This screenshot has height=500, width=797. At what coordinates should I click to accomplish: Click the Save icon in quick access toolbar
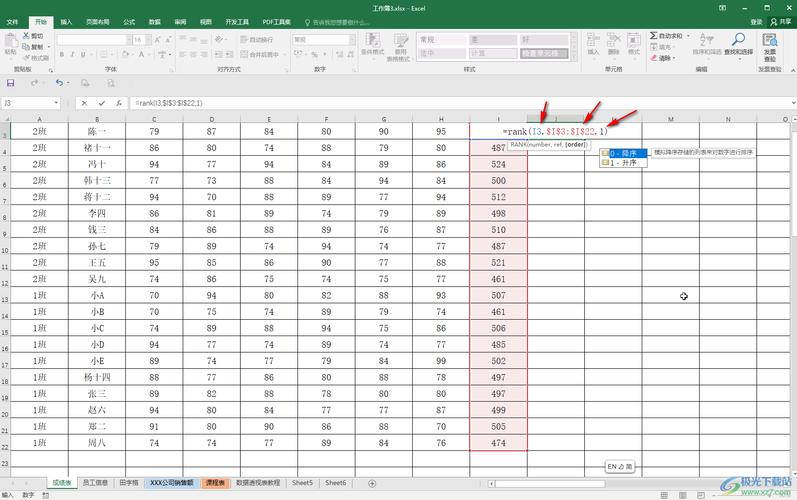(10, 83)
